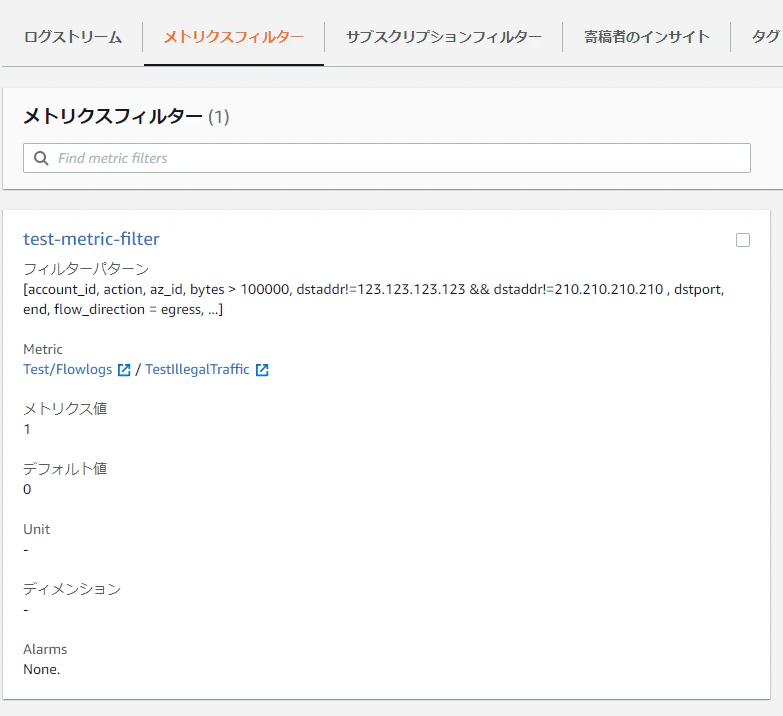The height and width of the screenshot is (716, 783).
Task: Click the Metric label
Action: coord(43,349)
